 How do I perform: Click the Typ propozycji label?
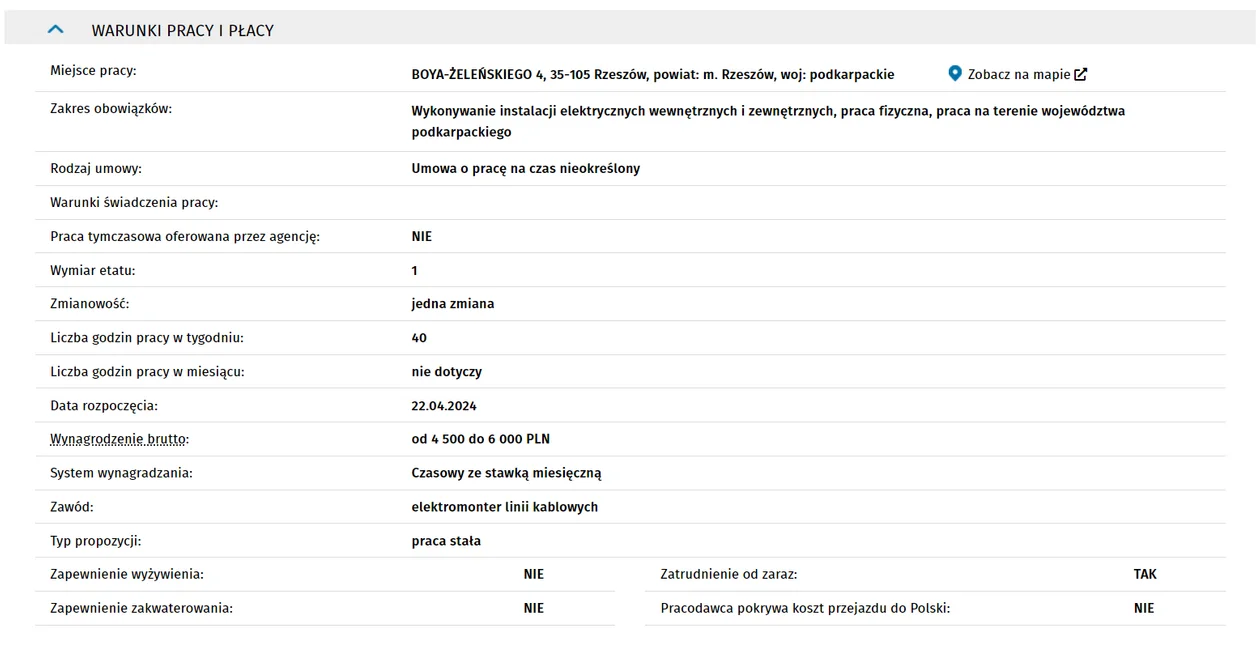[96, 541]
